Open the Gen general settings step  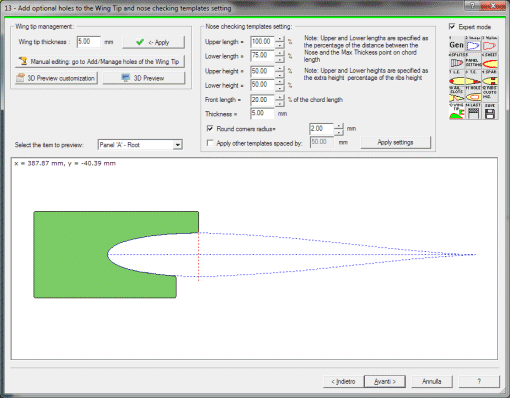click(457, 45)
